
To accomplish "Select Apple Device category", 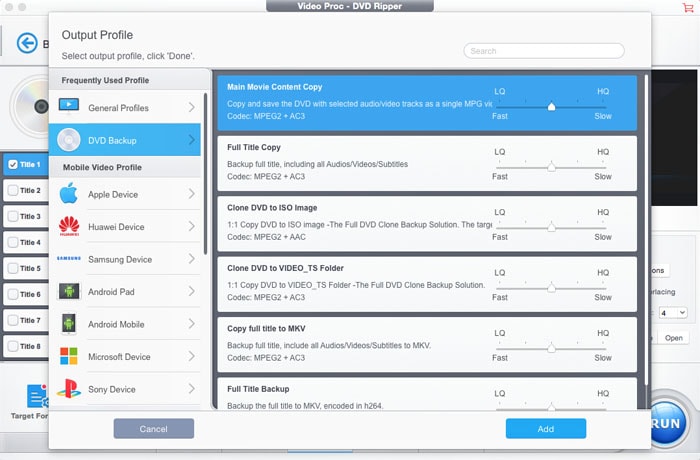I will point(125,194).
